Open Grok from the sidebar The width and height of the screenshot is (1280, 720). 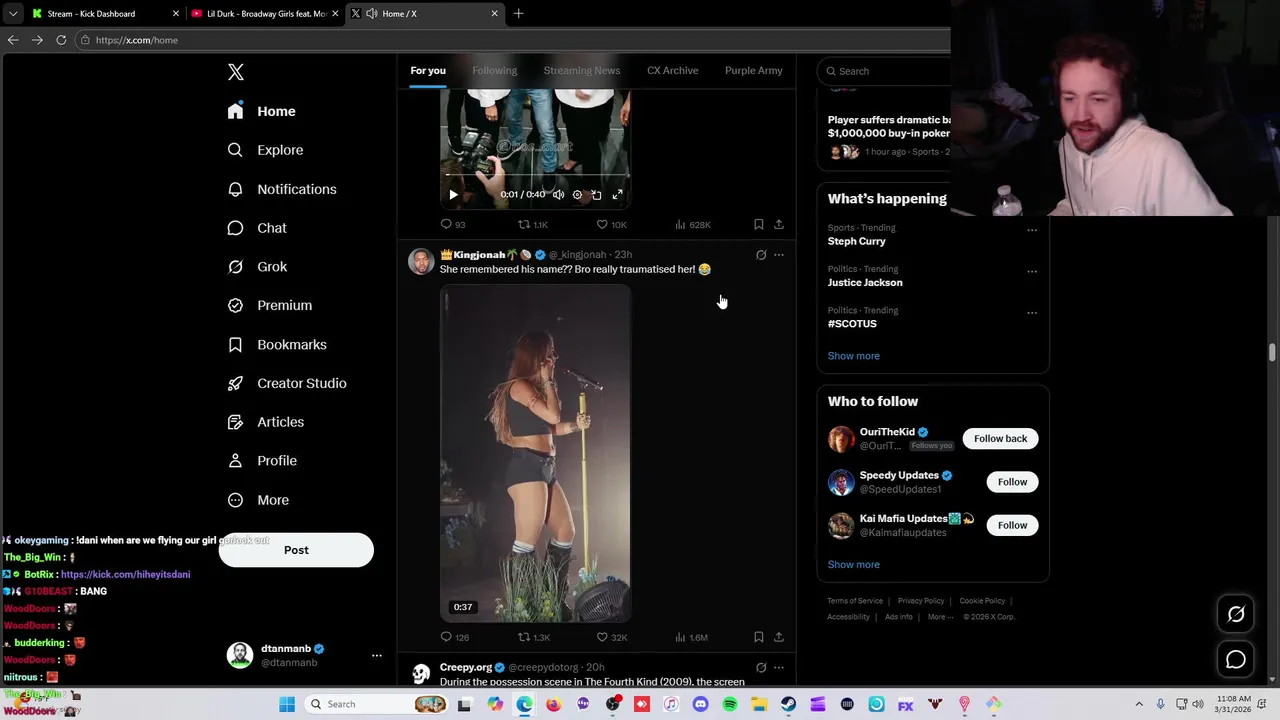(257, 267)
